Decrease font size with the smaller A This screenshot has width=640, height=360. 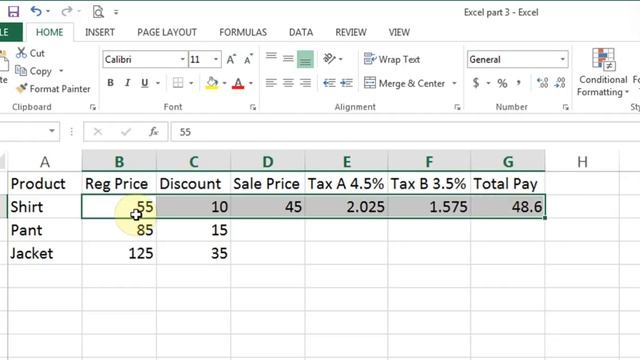click(248, 60)
